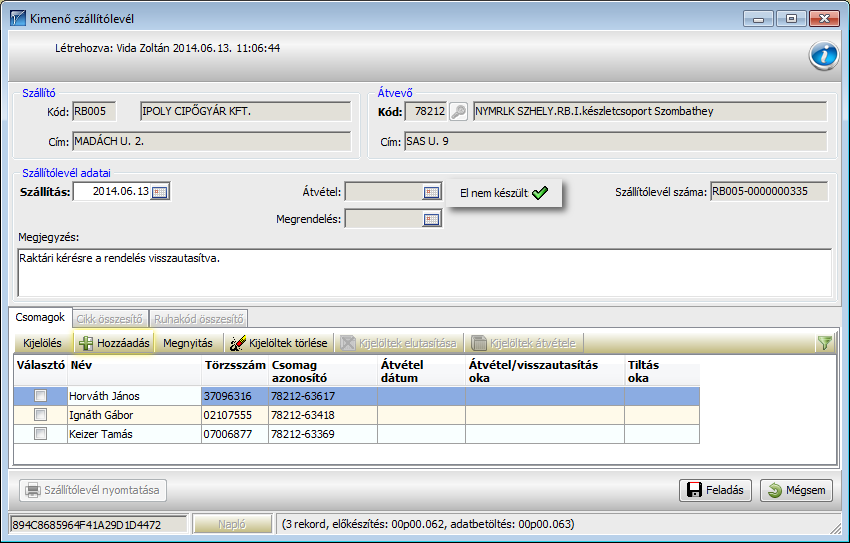This screenshot has height=543, width=850.
Task: Click Szállítólevél nyomtatása print button
Action: (x=93, y=490)
